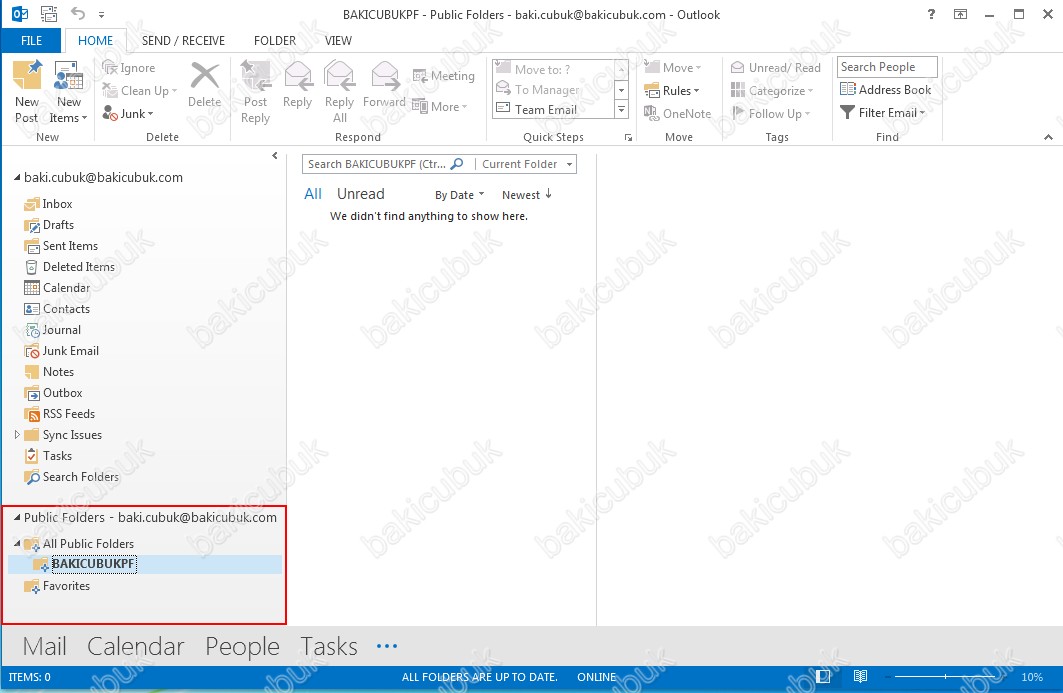Open the Search Folders item

click(x=72, y=477)
